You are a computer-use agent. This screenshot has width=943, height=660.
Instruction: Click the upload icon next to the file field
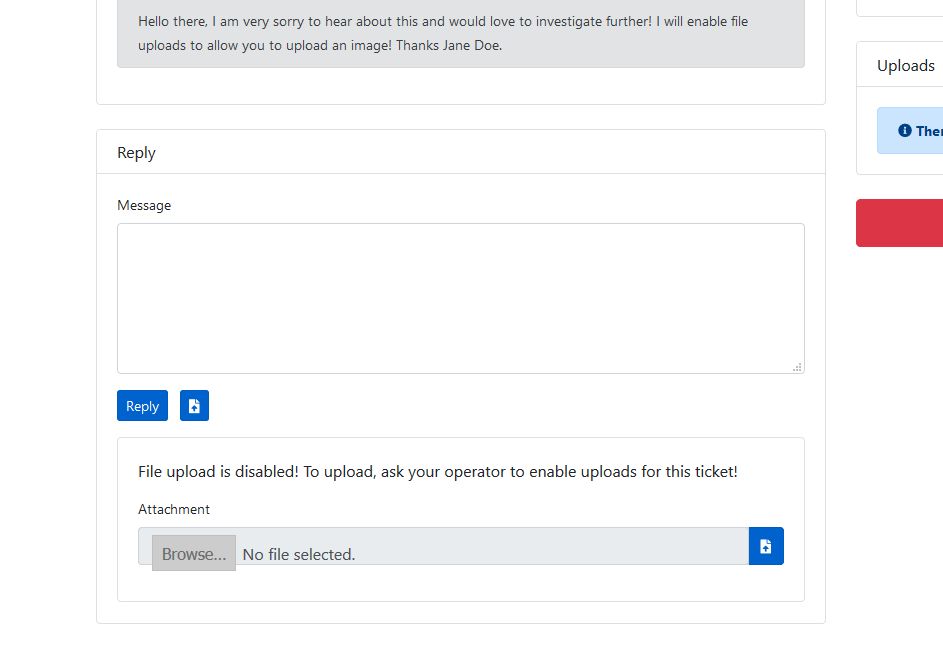click(x=766, y=546)
